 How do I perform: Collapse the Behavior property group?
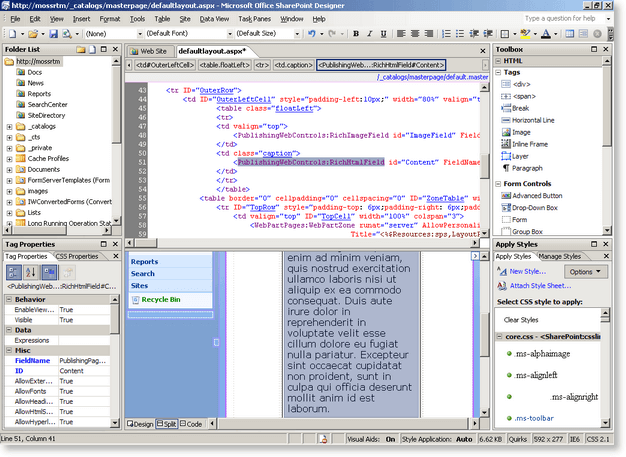[9, 299]
